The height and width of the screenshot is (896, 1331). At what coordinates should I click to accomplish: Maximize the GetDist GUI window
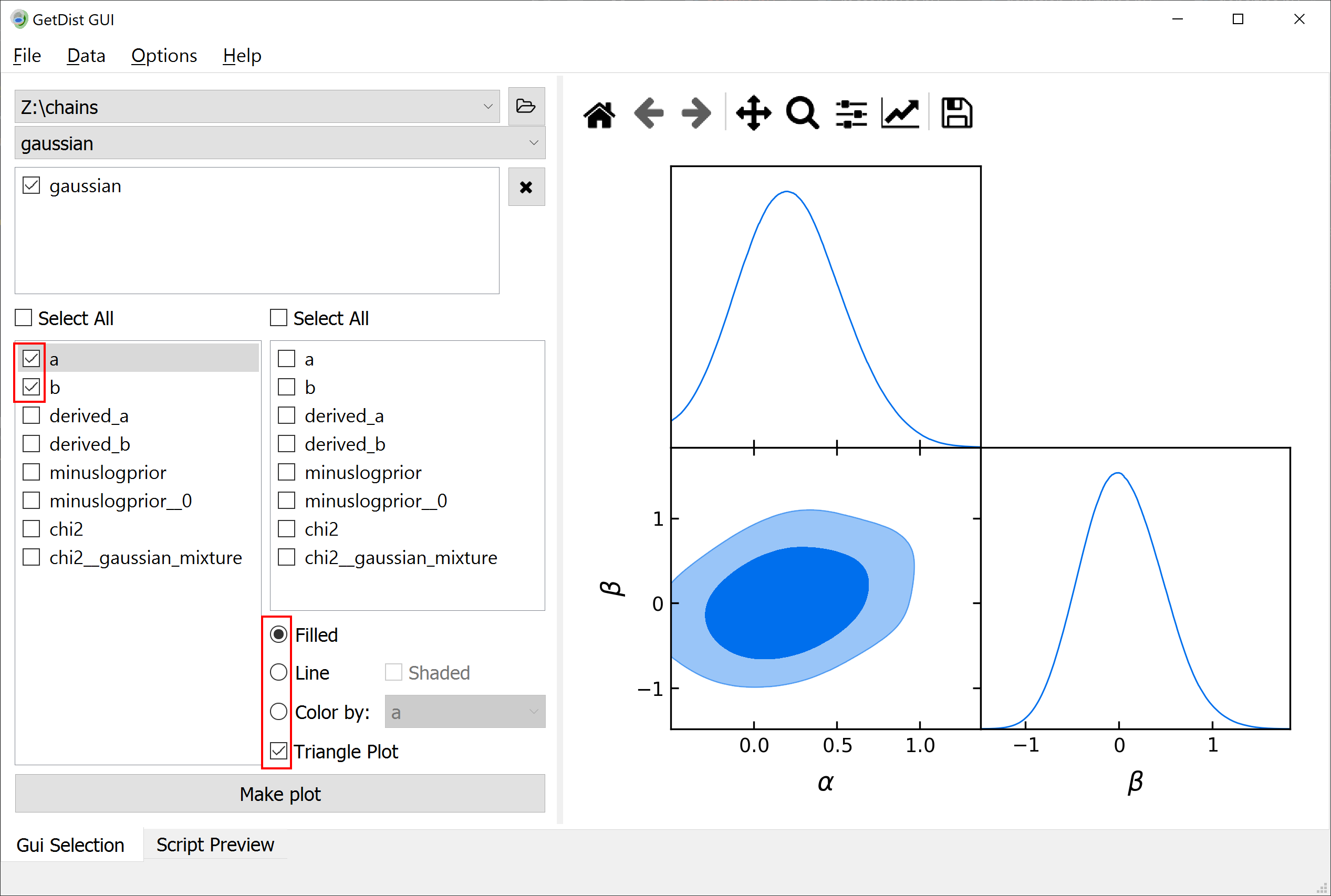(x=1238, y=19)
